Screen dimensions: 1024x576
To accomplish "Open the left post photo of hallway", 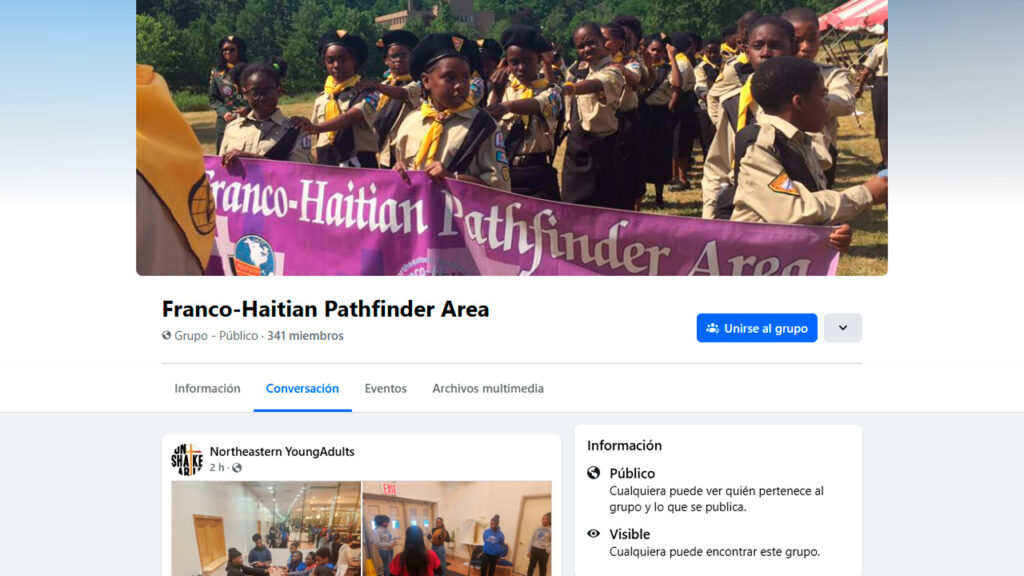I will pyautogui.click(x=266, y=529).
